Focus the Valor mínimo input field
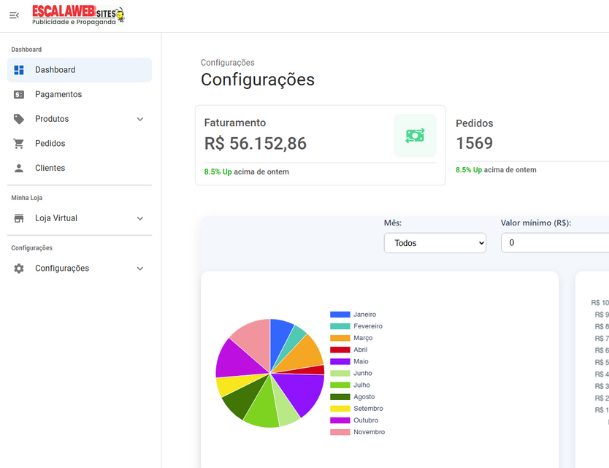 pos(555,243)
